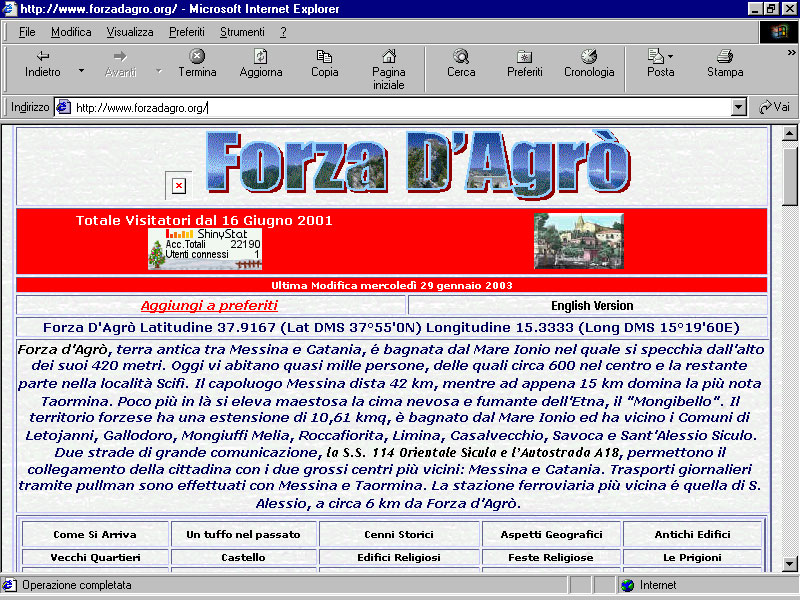Stop loading with the Termina button
The height and width of the screenshot is (600, 800).
click(197, 64)
